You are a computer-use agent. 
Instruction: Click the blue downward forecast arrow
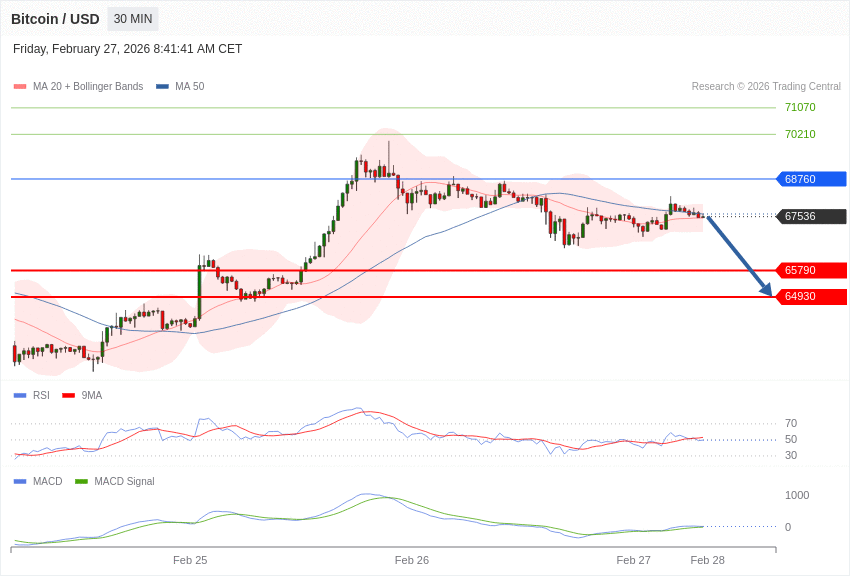(739, 256)
